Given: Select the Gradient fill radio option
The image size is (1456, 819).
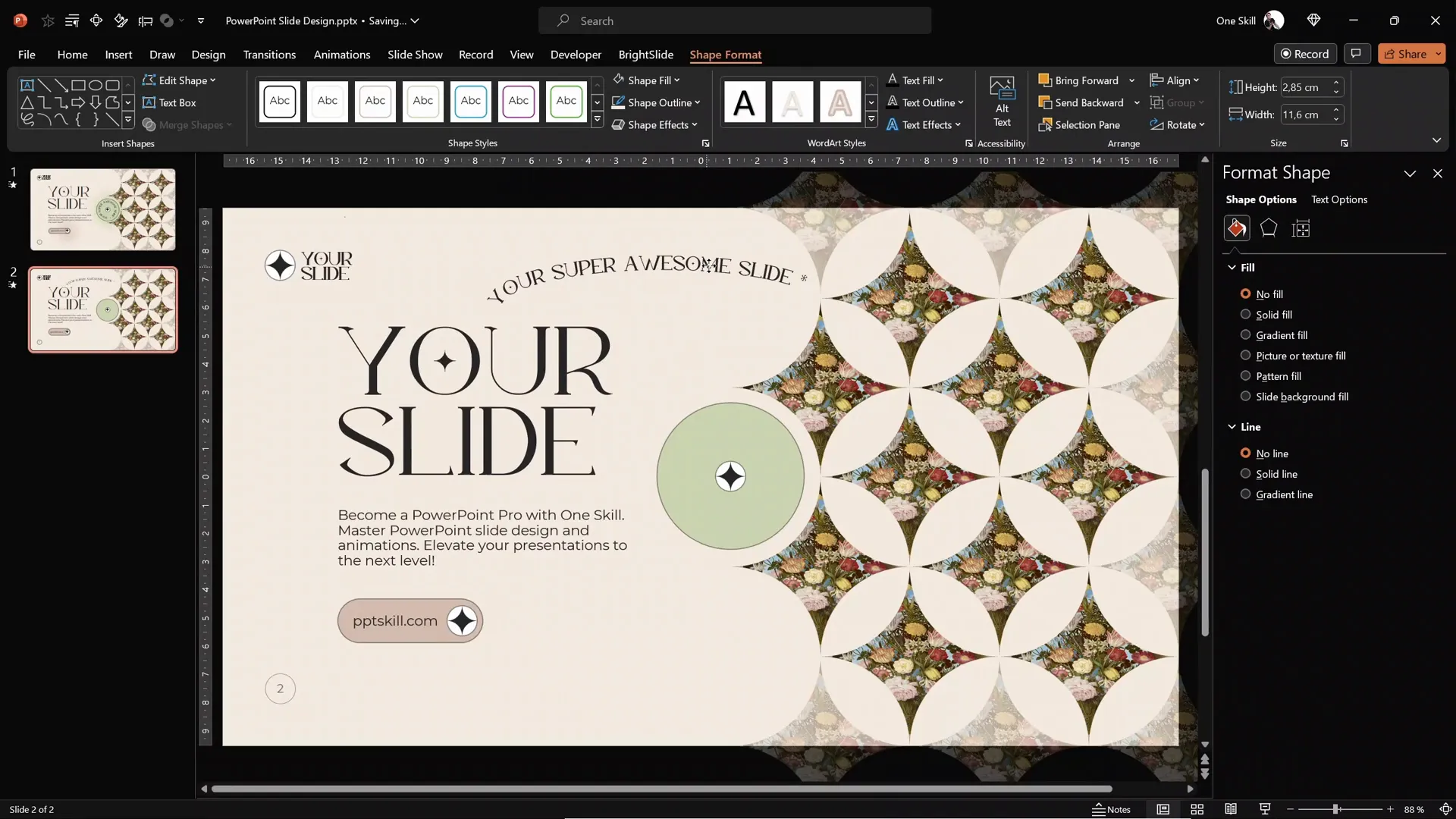Looking at the screenshot, I should tap(1245, 334).
